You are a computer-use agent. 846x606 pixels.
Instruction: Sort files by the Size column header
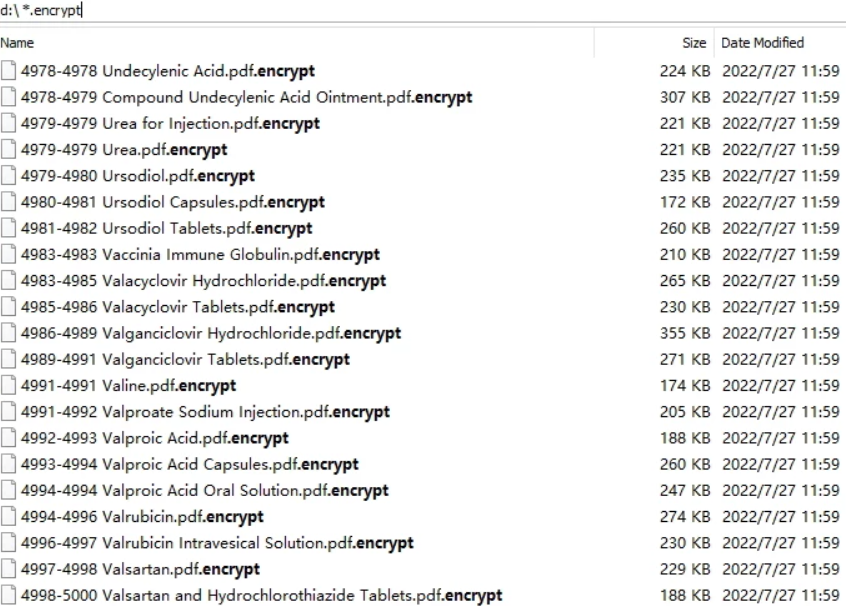coord(695,43)
